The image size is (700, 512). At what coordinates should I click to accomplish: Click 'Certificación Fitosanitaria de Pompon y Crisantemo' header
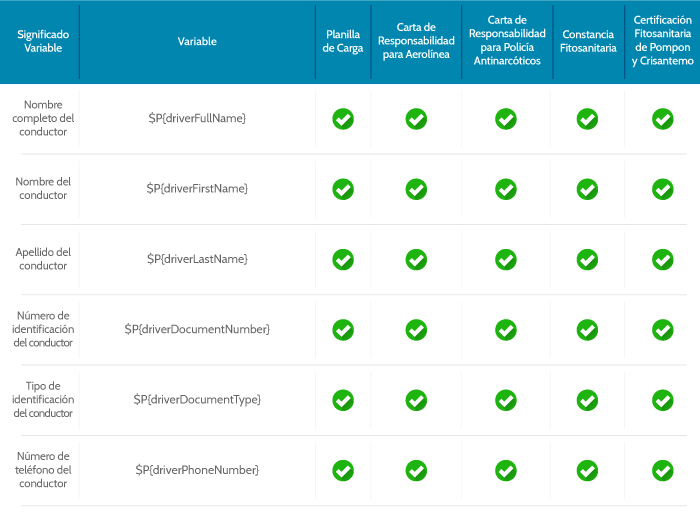pos(662,40)
